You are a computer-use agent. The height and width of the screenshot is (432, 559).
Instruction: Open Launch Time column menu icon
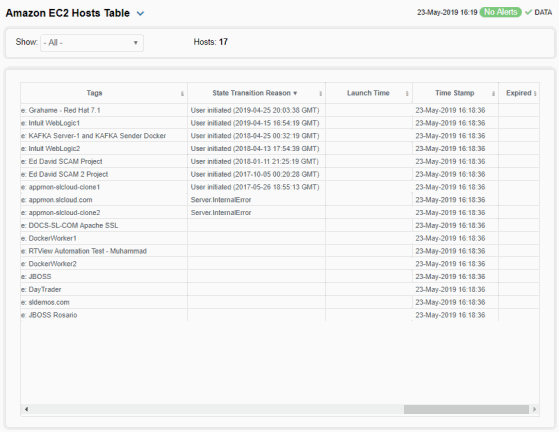pos(407,93)
